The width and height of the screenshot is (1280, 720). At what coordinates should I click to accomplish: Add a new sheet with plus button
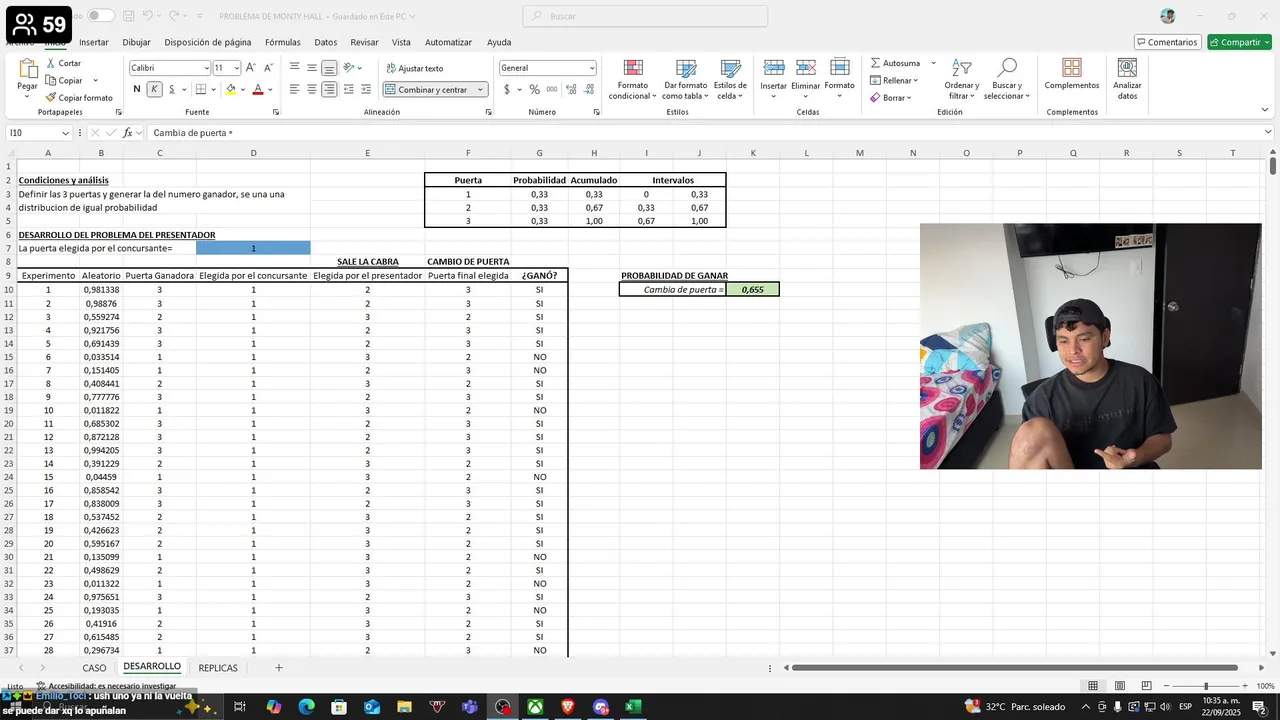click(279, 668)
